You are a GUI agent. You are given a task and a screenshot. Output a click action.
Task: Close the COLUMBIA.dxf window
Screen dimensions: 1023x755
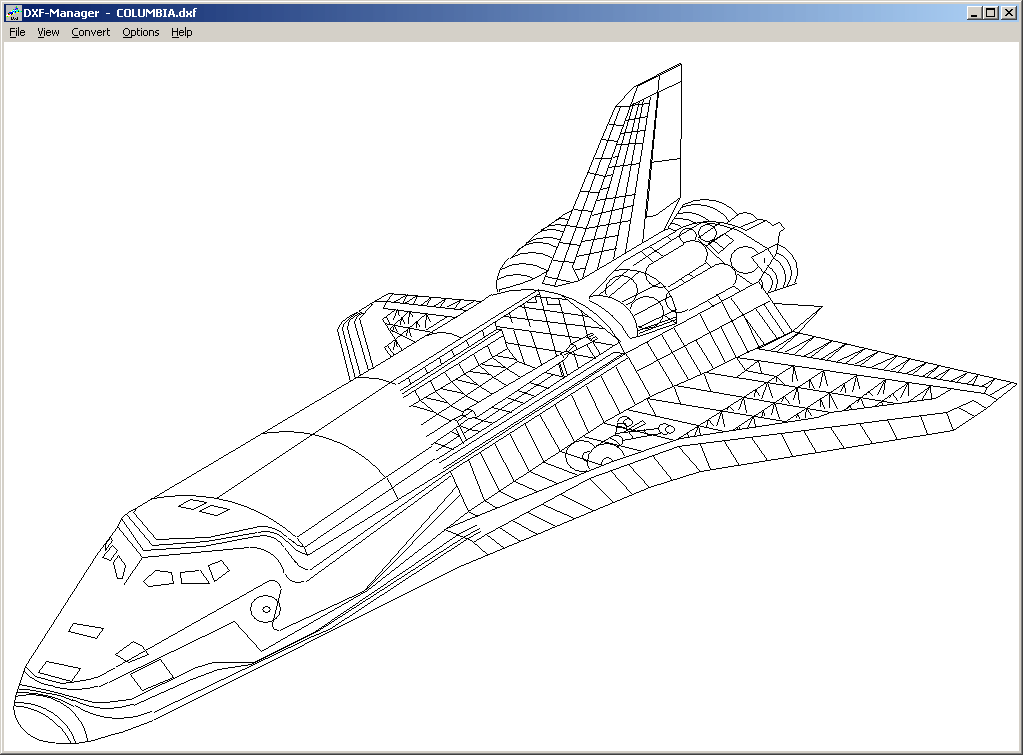point(1008,13)
